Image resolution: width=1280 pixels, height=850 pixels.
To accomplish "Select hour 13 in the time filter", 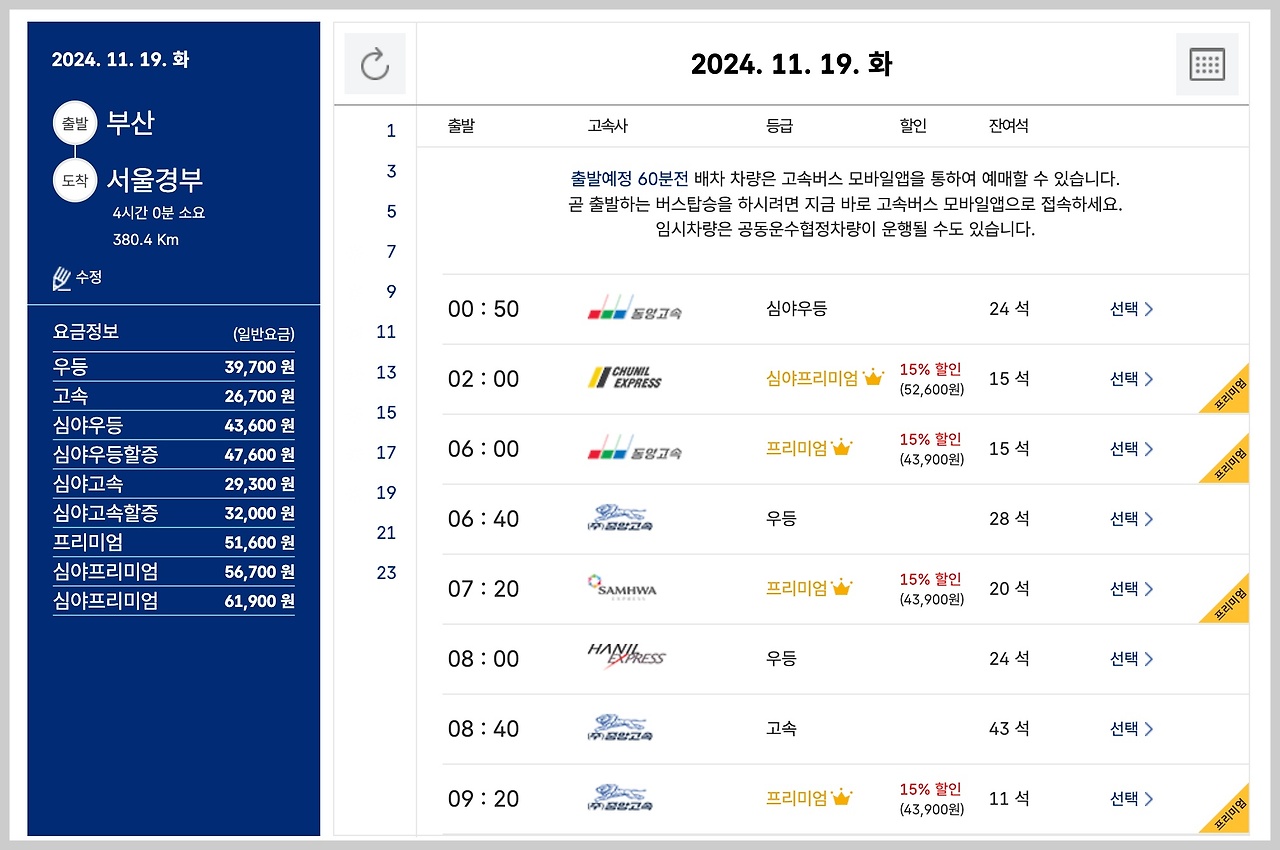I will tap(386, 372).
